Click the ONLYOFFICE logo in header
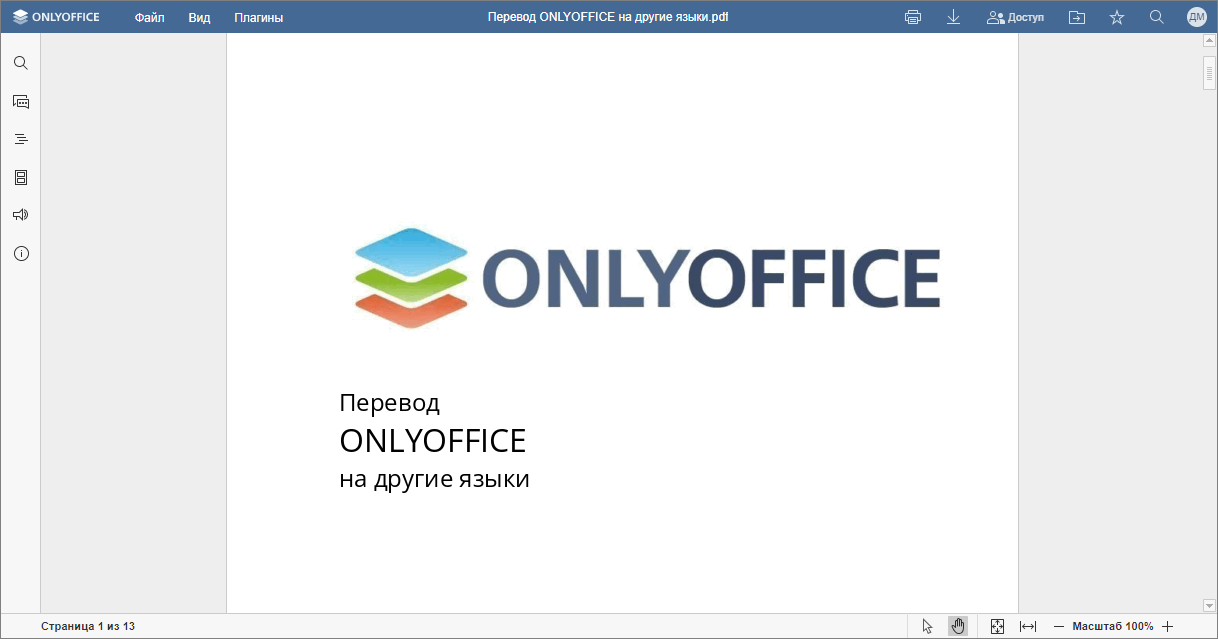Viewport: 1218px width, 639px height. coord(56,17)
